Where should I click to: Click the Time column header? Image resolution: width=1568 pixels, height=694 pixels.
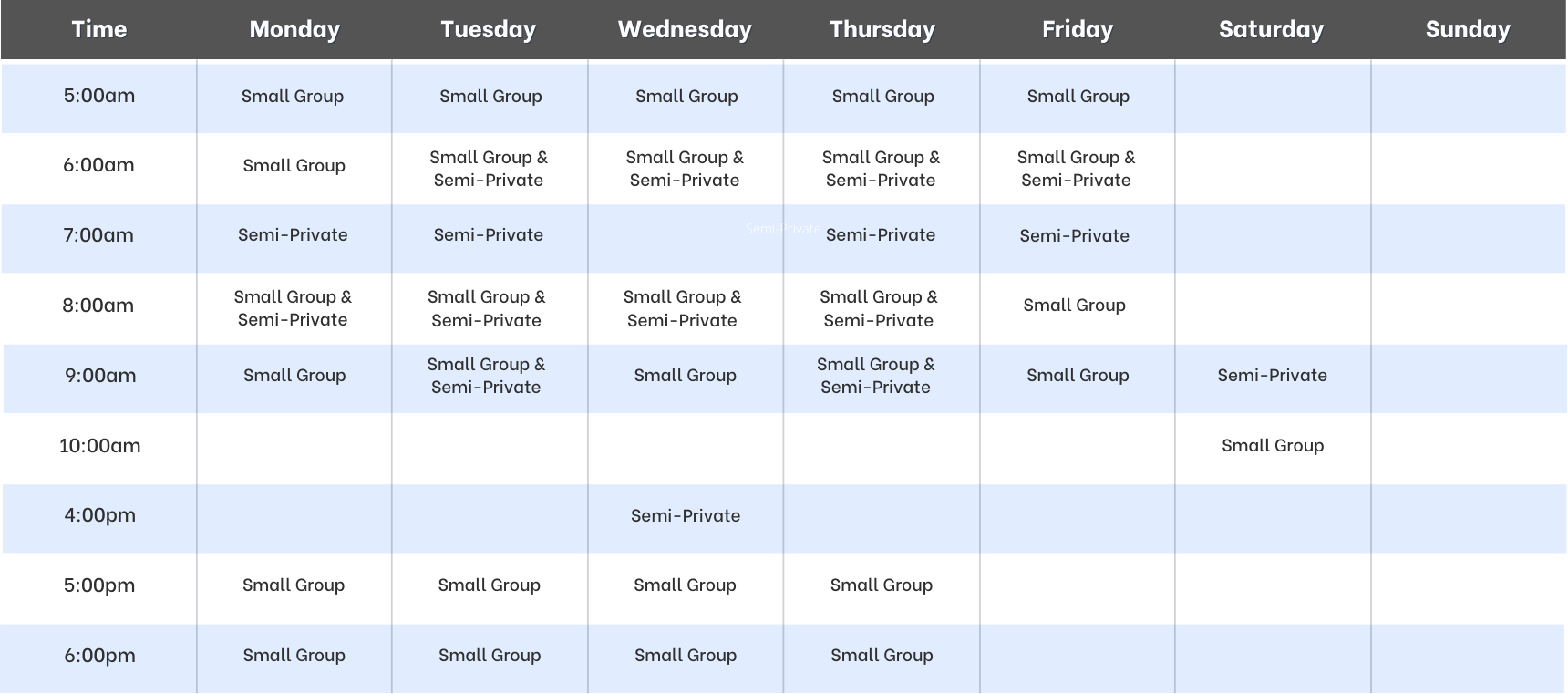[99, 29]
